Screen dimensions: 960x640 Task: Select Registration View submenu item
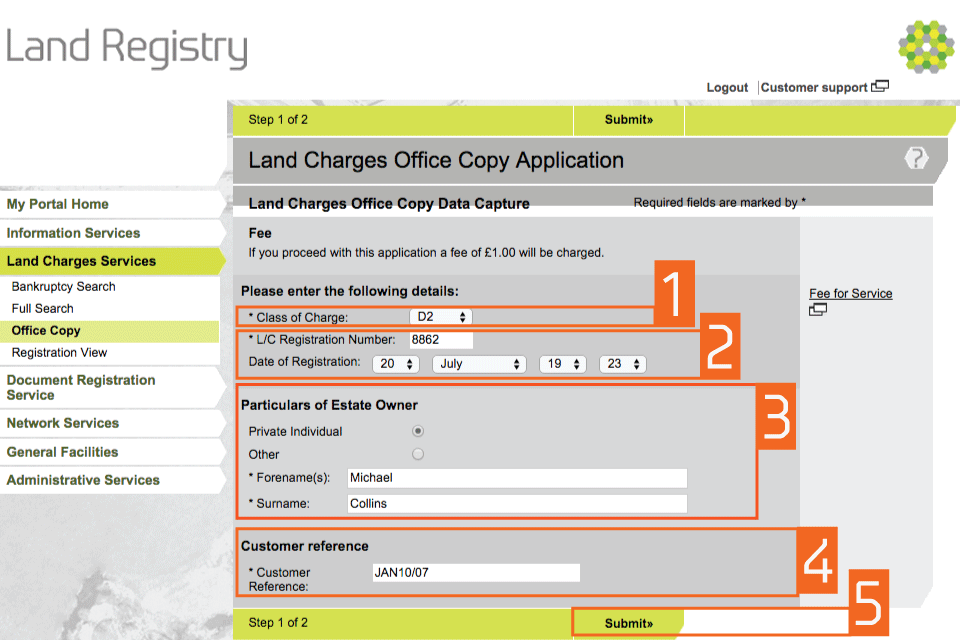pyautogui.click(x=59, y=353)
